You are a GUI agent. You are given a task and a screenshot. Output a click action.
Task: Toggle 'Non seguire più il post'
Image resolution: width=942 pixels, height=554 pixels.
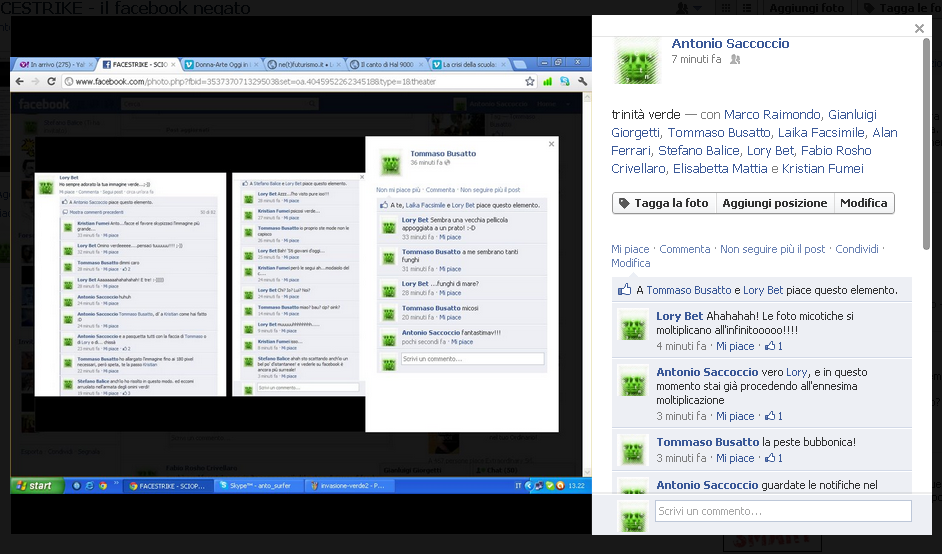tap(773, 249)
